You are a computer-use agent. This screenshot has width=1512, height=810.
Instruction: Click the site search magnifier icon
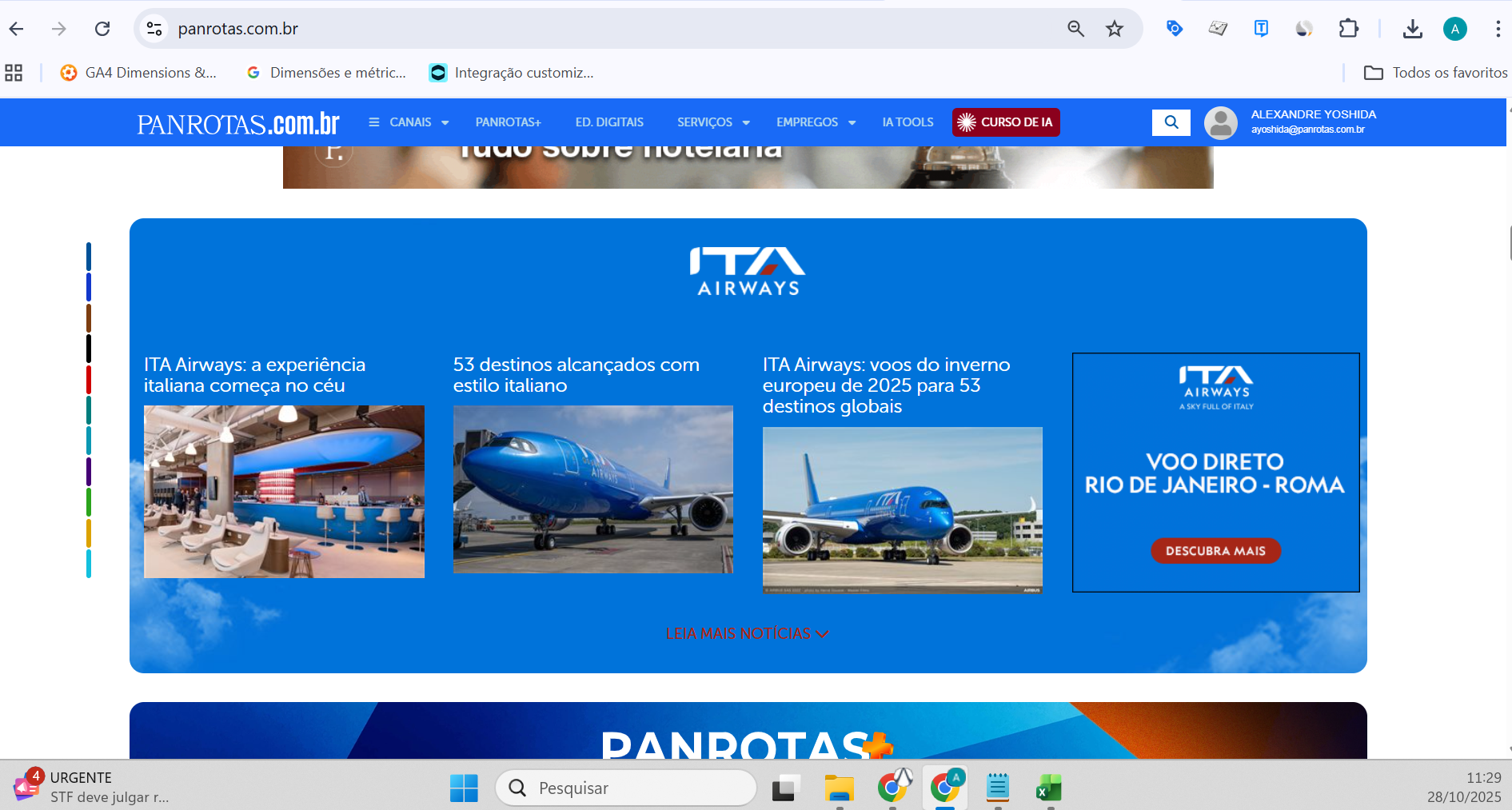1171,122
